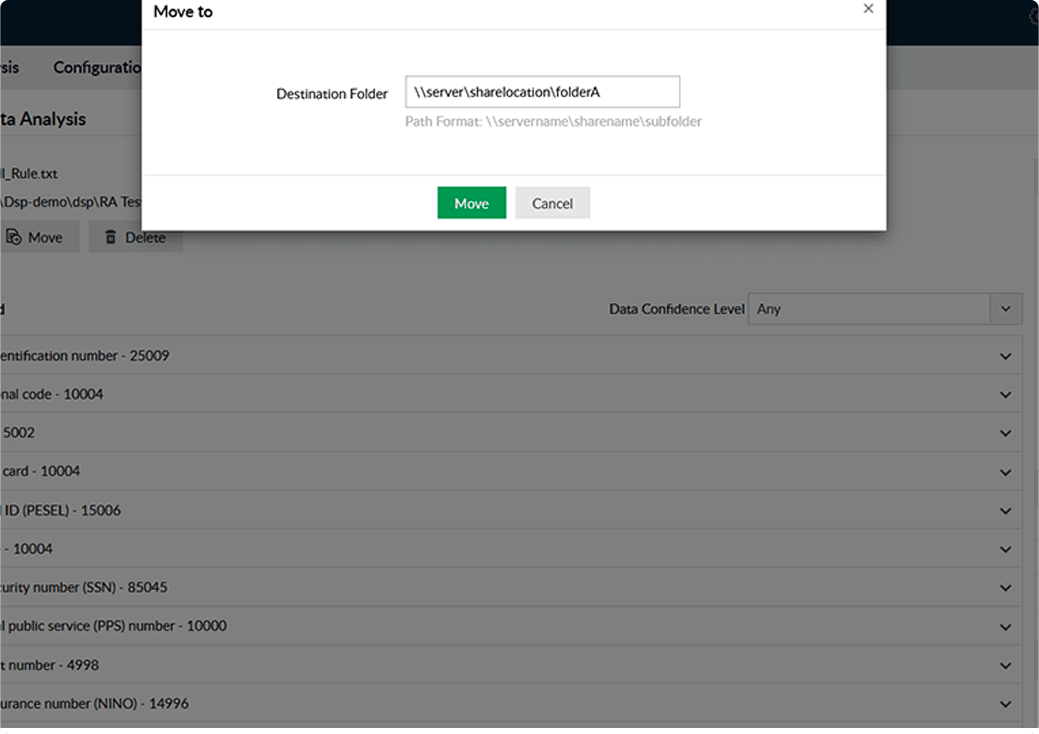This screenshot has height=734, width=1039.
Task: Expand the ID (PESEL) - 15006 row
Action: [1005, 510]
